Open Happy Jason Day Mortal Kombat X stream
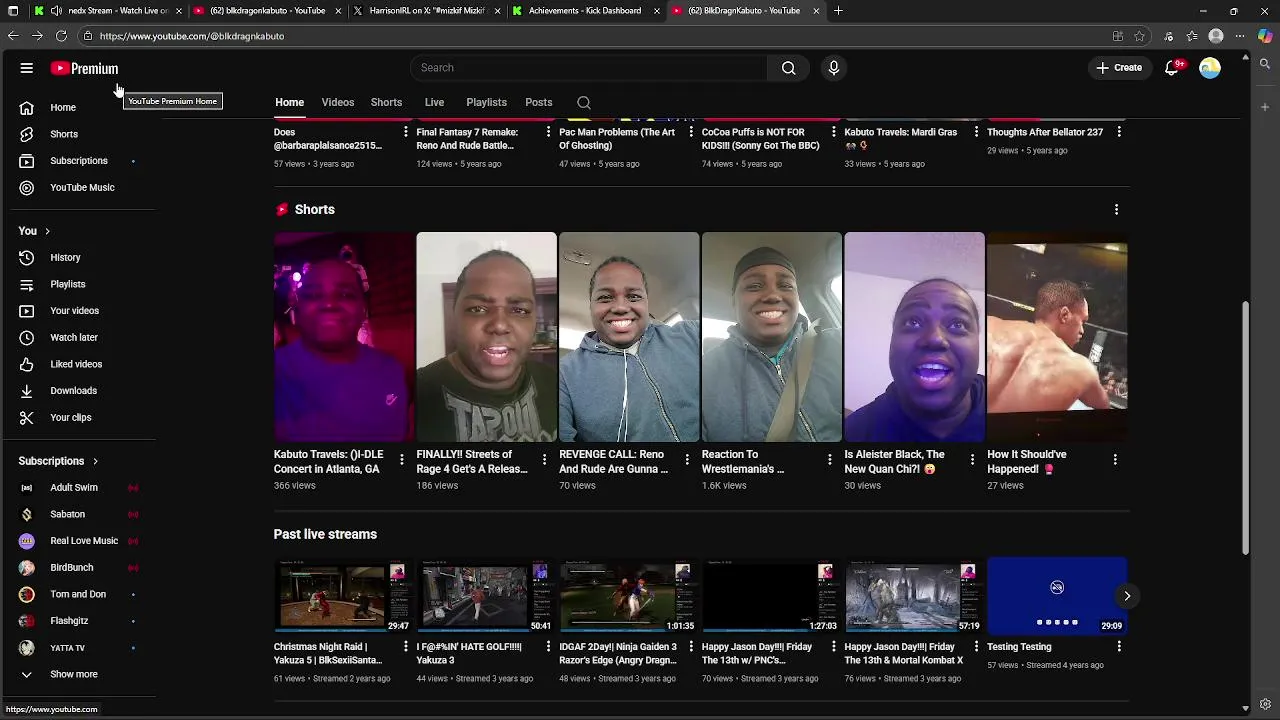 point(914,595)
